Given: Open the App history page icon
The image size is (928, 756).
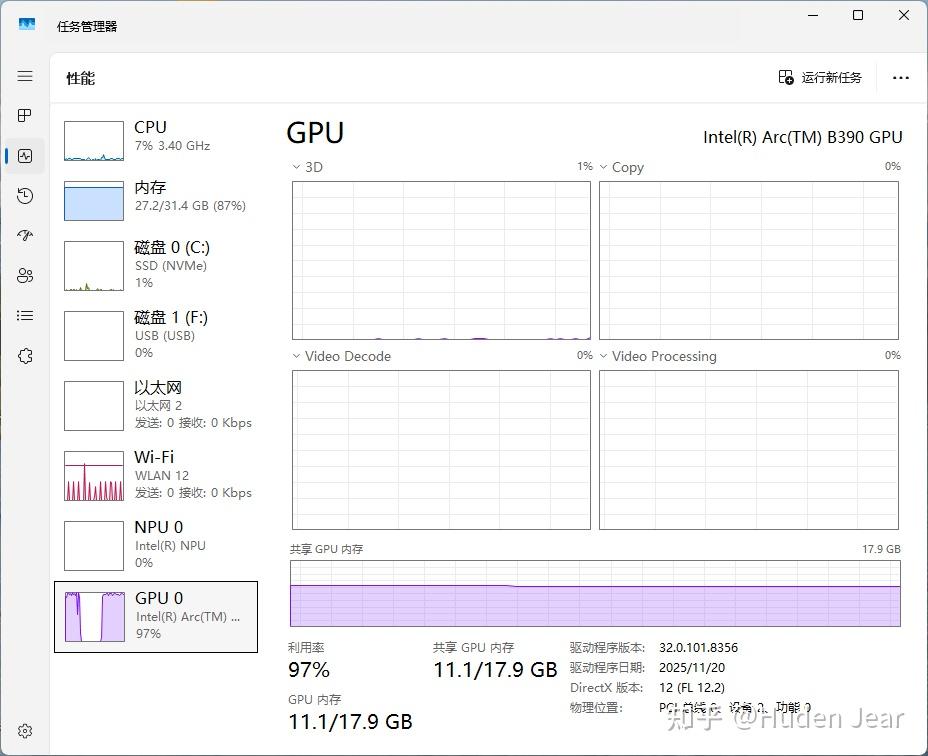Looking at the screenshot, I should click(25, 196).
